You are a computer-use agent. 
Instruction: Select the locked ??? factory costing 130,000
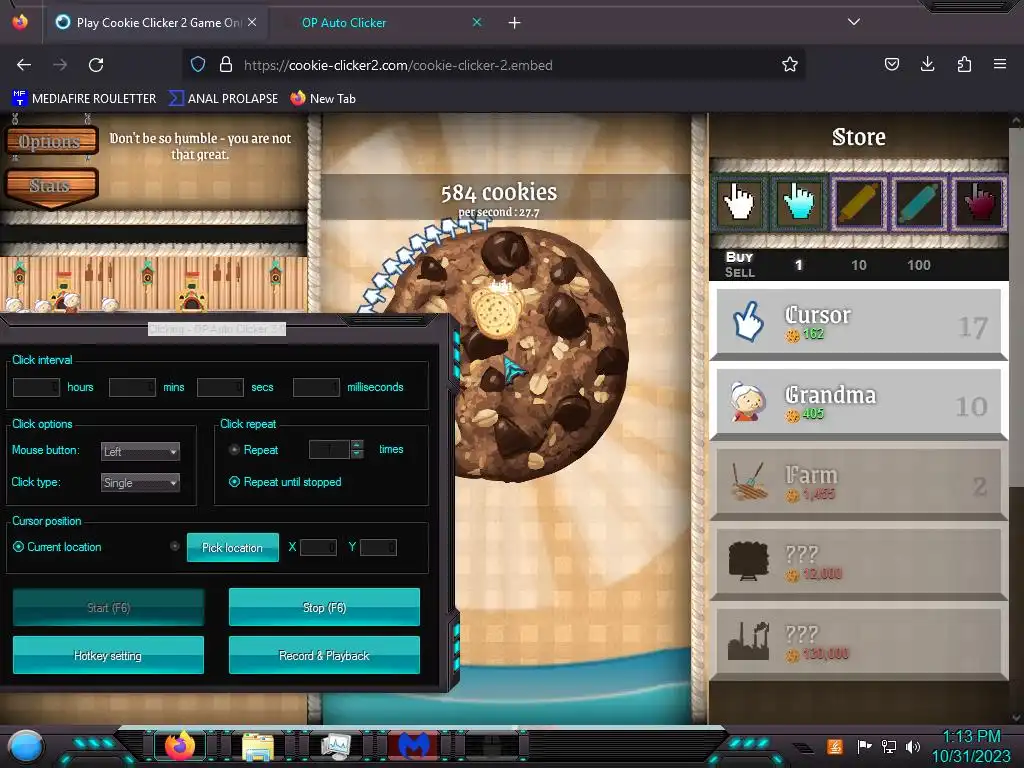tap(858, 642)
